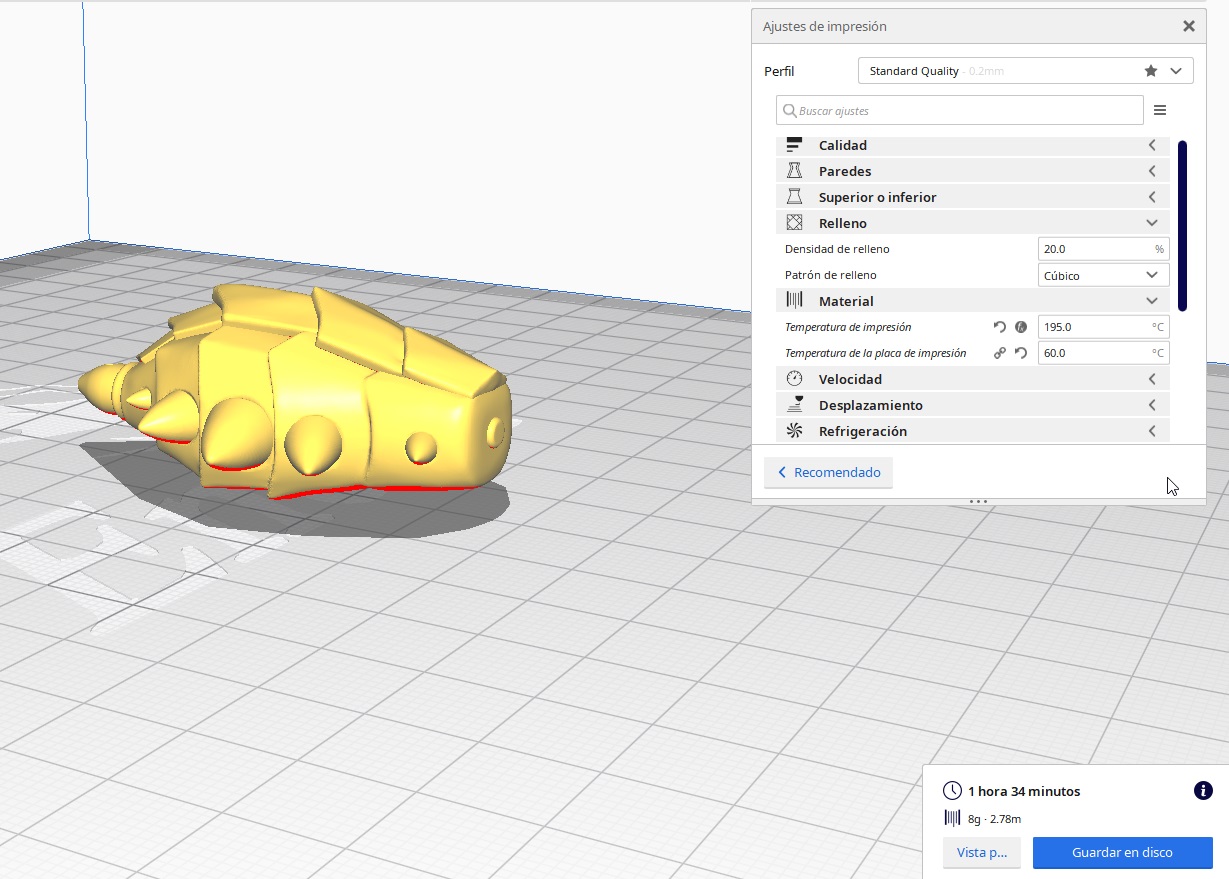Image resolution: width=1229 pixels, height=879 pixels.
Task: Click the 1 hora 34 minutos estimate
Action: point(1024,791)
